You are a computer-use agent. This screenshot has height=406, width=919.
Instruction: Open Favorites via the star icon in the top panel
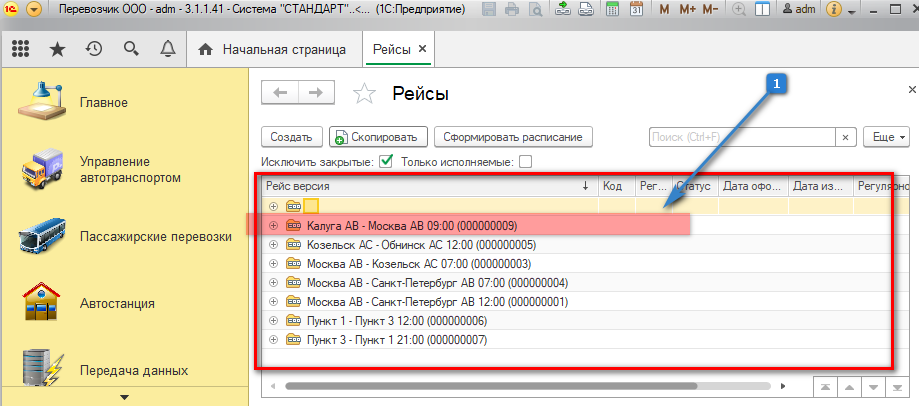57,49
